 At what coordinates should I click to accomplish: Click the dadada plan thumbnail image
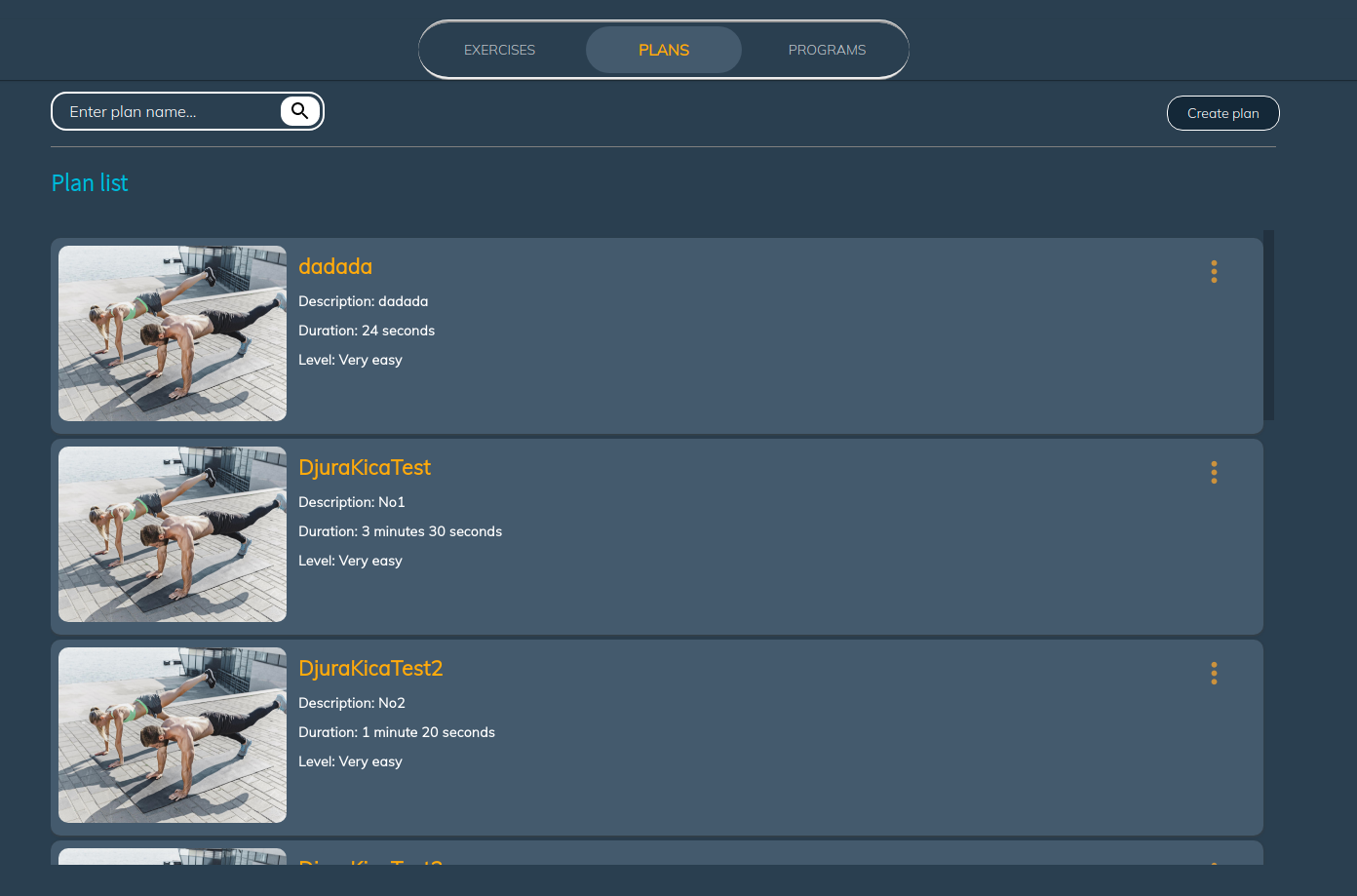click(173, 333)
